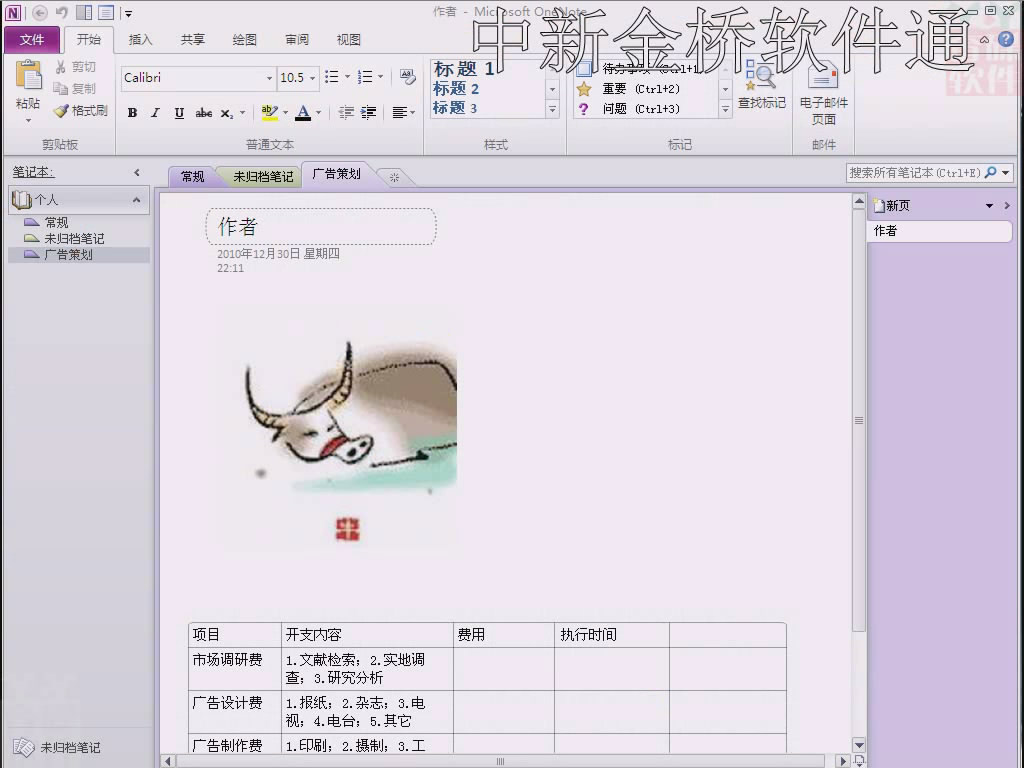Image resolution: width=1024 pixels, height=768 pixels.
Task: Click the 新页 new page button
Action: (x=892, y=206)
